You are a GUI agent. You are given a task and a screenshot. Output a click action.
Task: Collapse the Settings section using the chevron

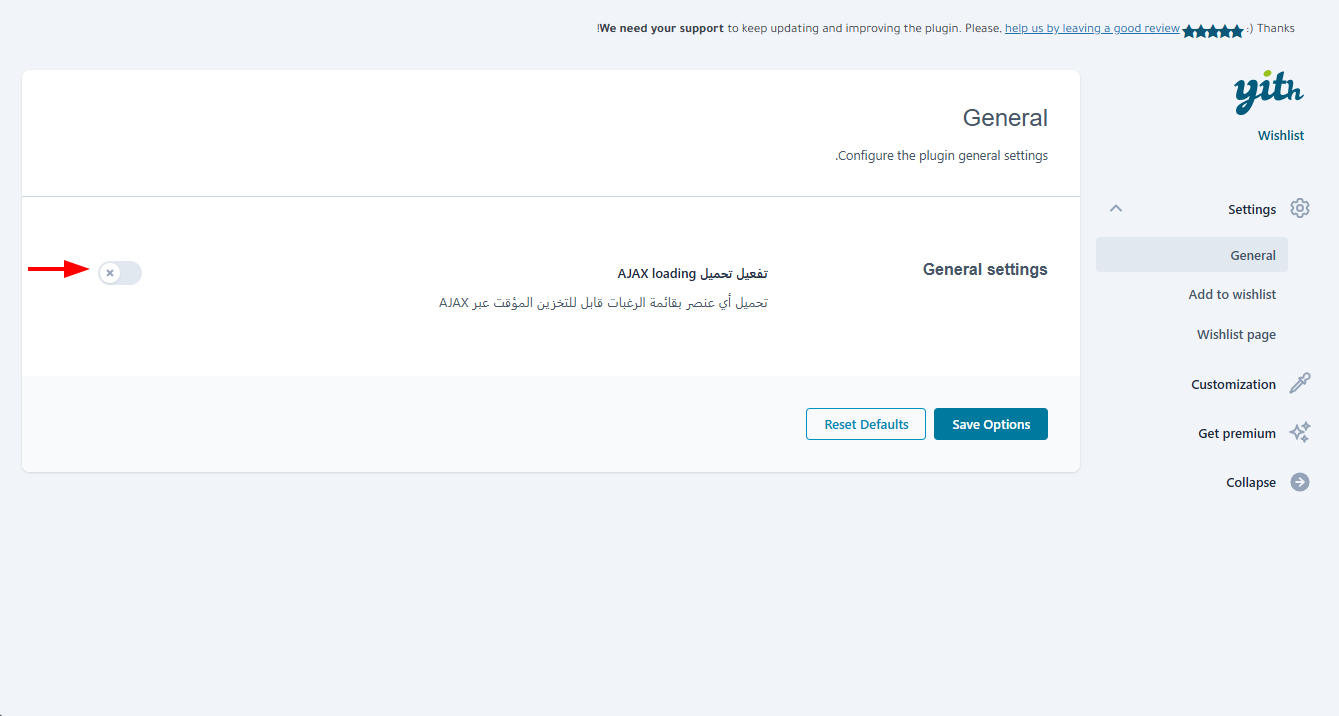(1117, 209)
